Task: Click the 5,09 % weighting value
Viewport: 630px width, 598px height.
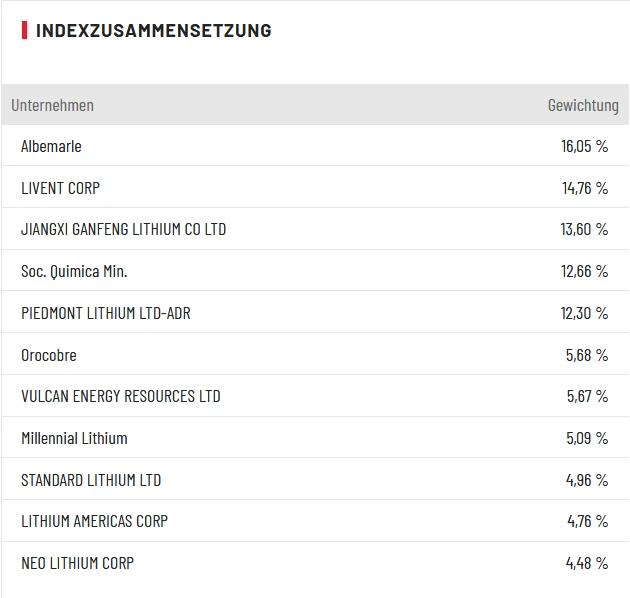Action: (587, 438)
